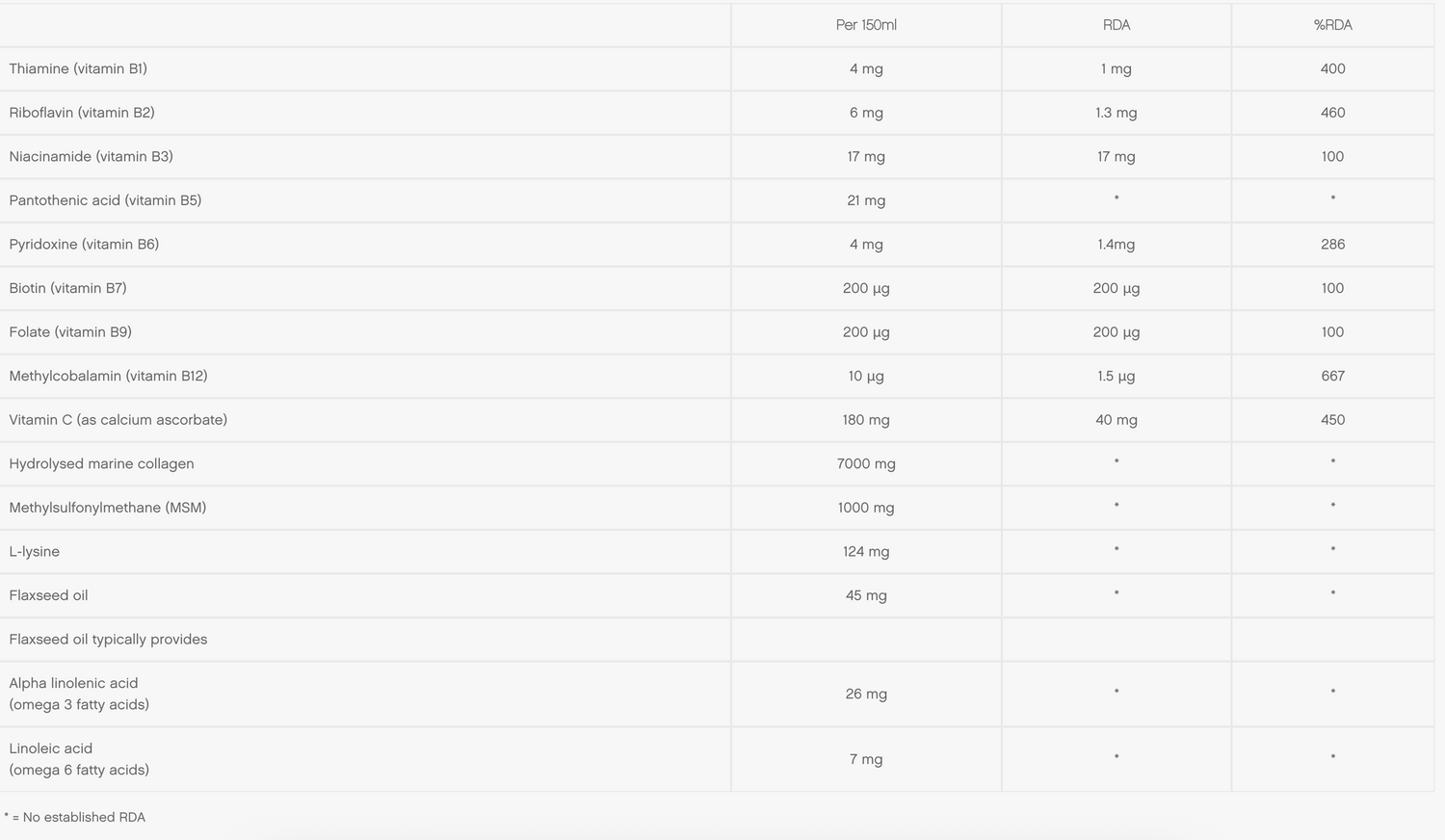Select Flaxseed oil typically provides text

(x=108, y=640)
